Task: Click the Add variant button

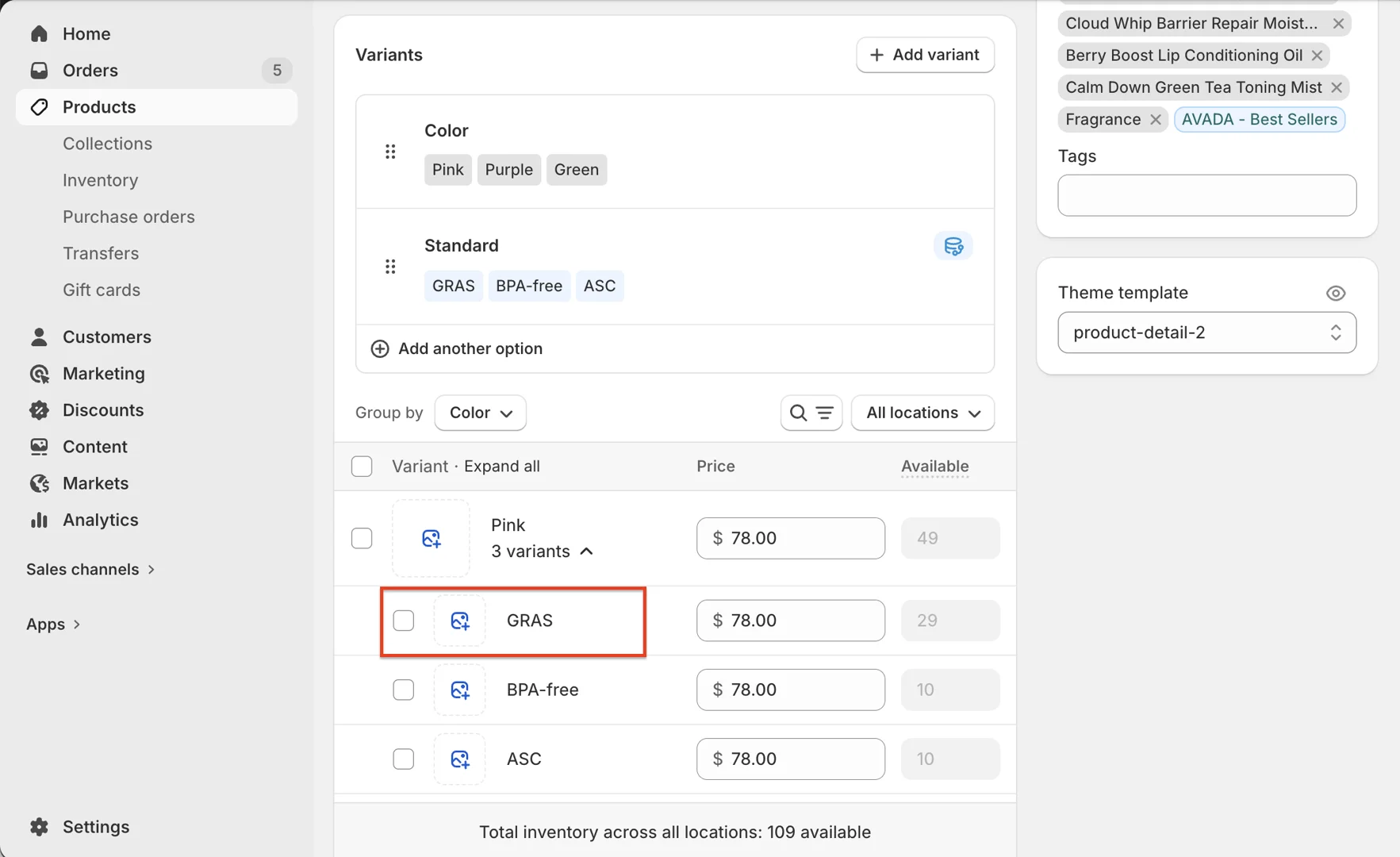Action: coord(925,55)
